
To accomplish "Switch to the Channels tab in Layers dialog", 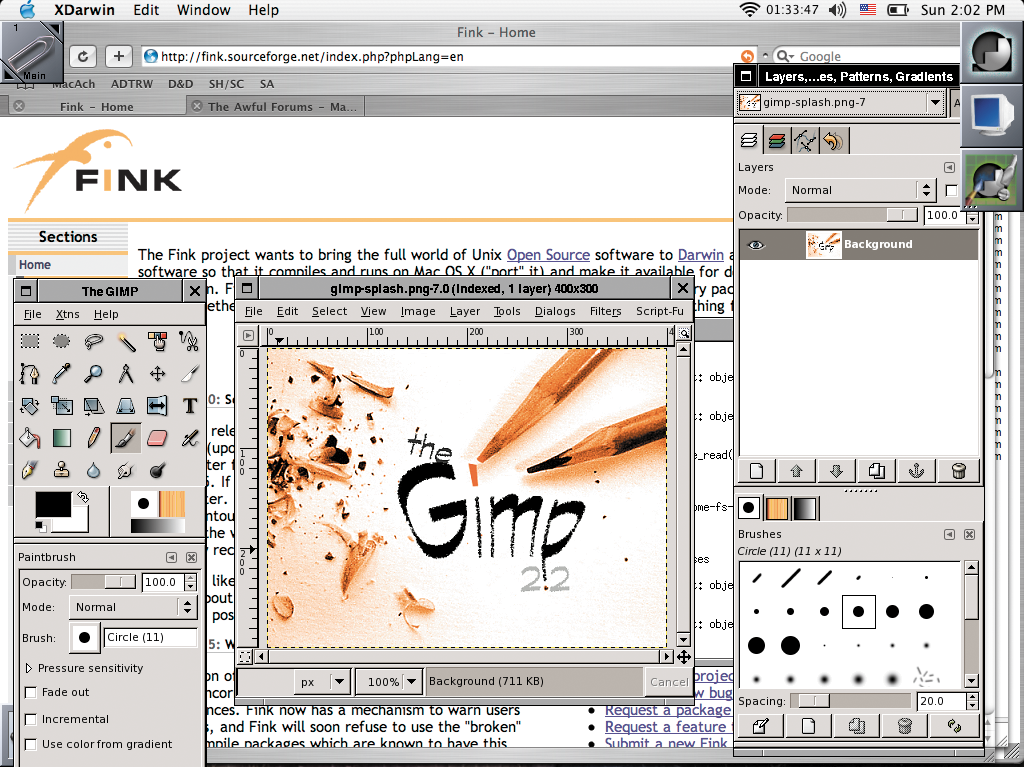I will pos(776,140).
